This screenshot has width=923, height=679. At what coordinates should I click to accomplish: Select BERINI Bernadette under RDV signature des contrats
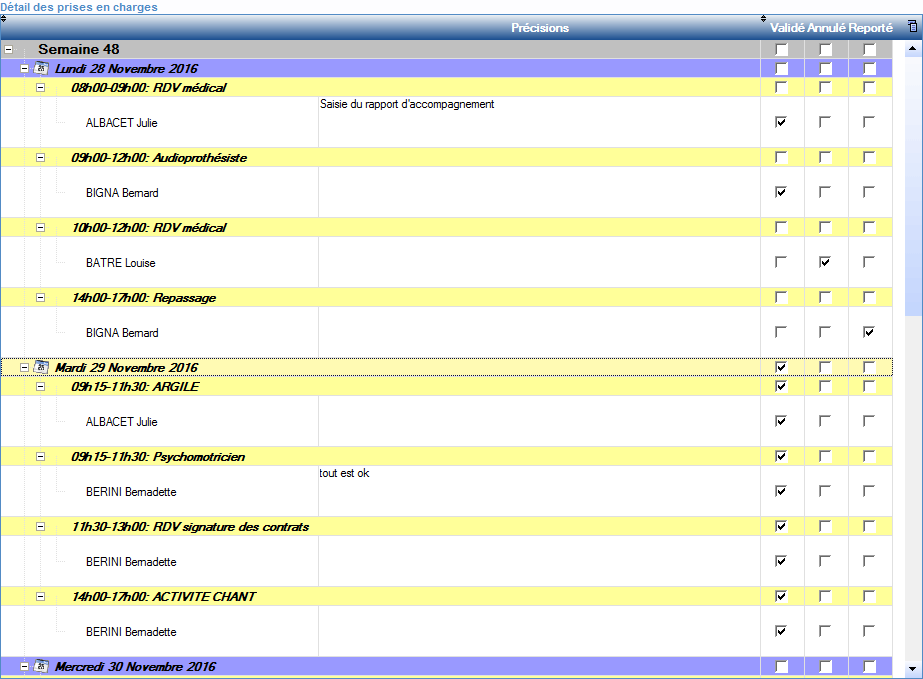point(131,562)
